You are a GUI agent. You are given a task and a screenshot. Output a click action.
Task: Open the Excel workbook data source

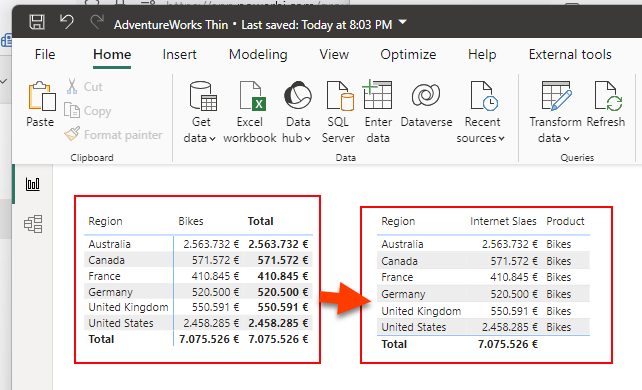point(250,112)
